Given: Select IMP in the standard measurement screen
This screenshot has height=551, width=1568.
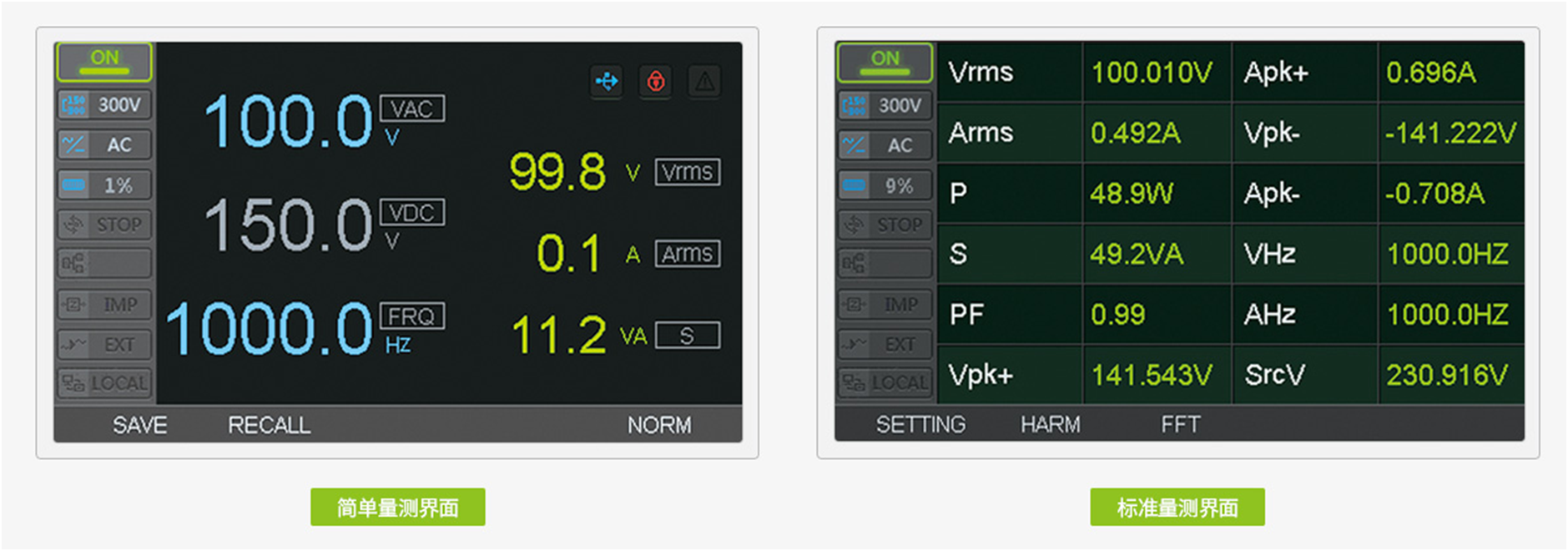Looking at the screenshot, I should [x=885, y=305].
